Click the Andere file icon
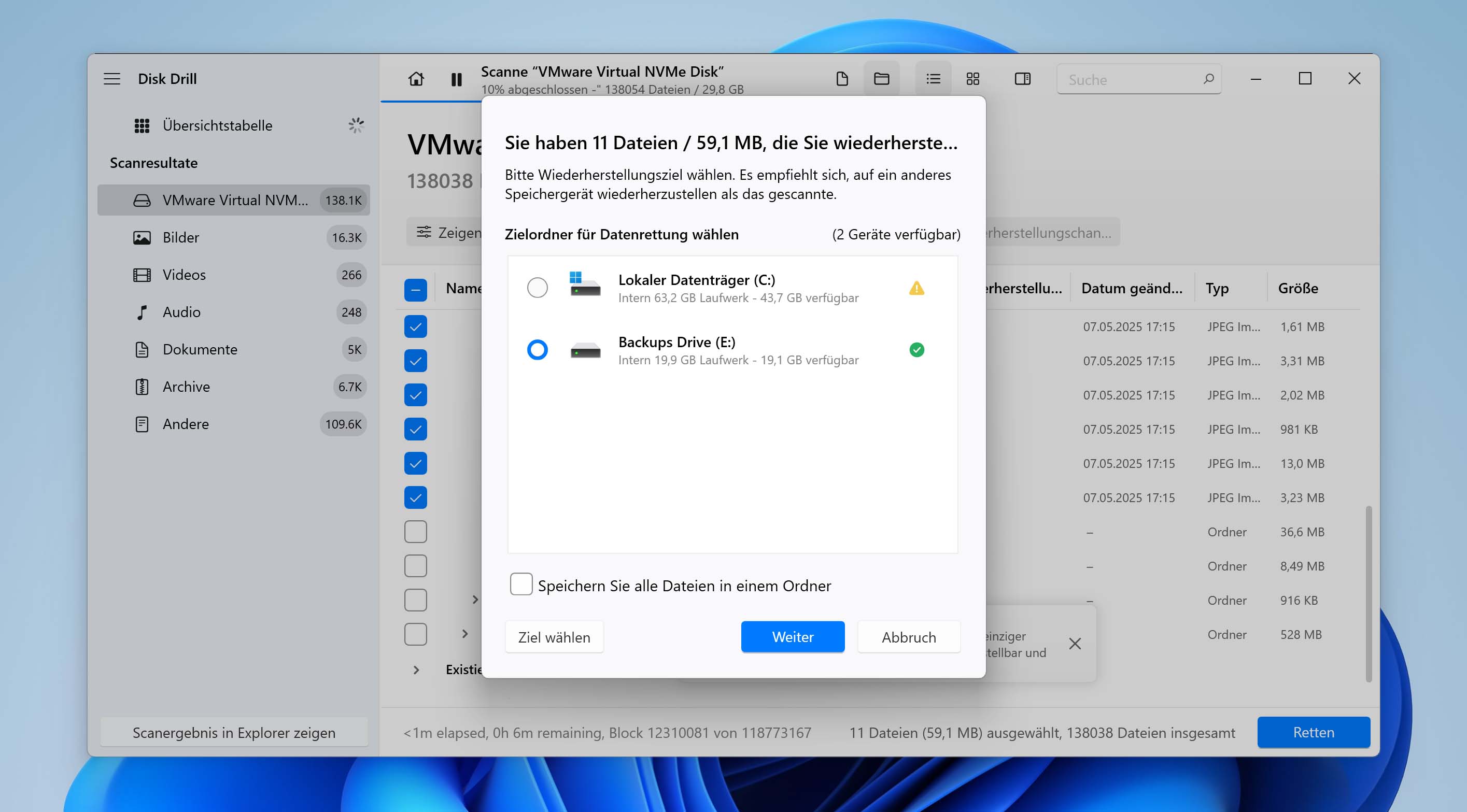Screen dimensions: 1467x812 (x=142, y=424)
